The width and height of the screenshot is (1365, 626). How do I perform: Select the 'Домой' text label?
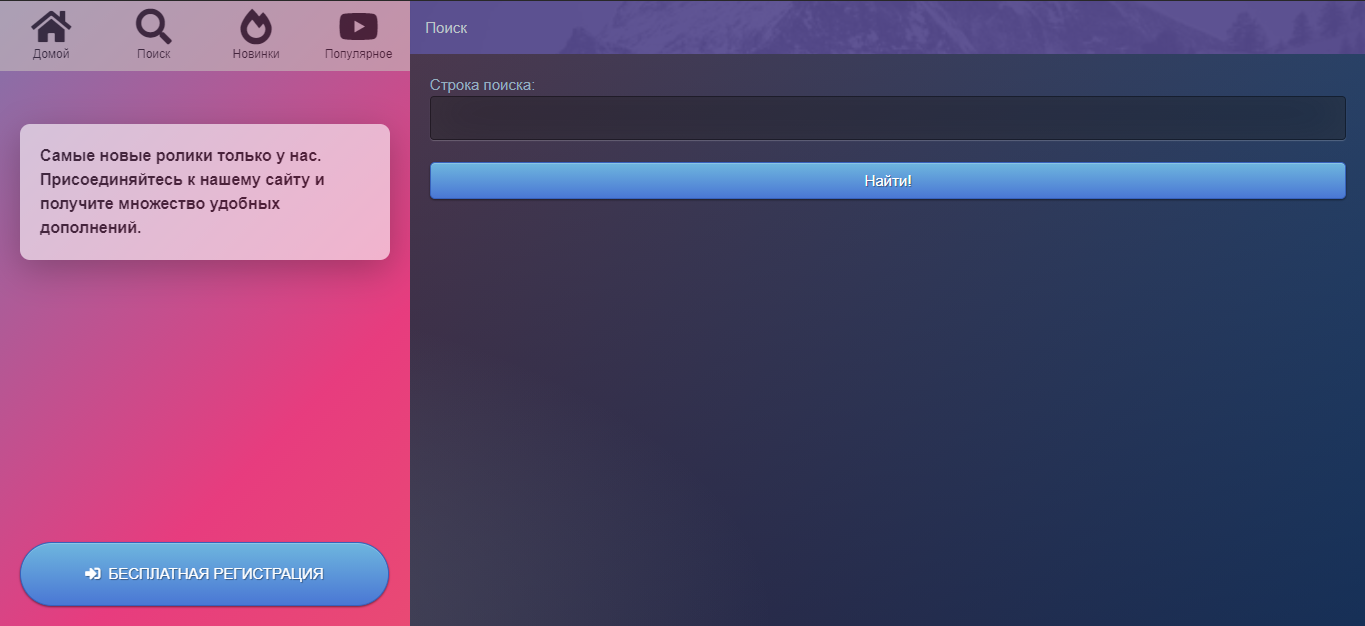pos(51,54)
